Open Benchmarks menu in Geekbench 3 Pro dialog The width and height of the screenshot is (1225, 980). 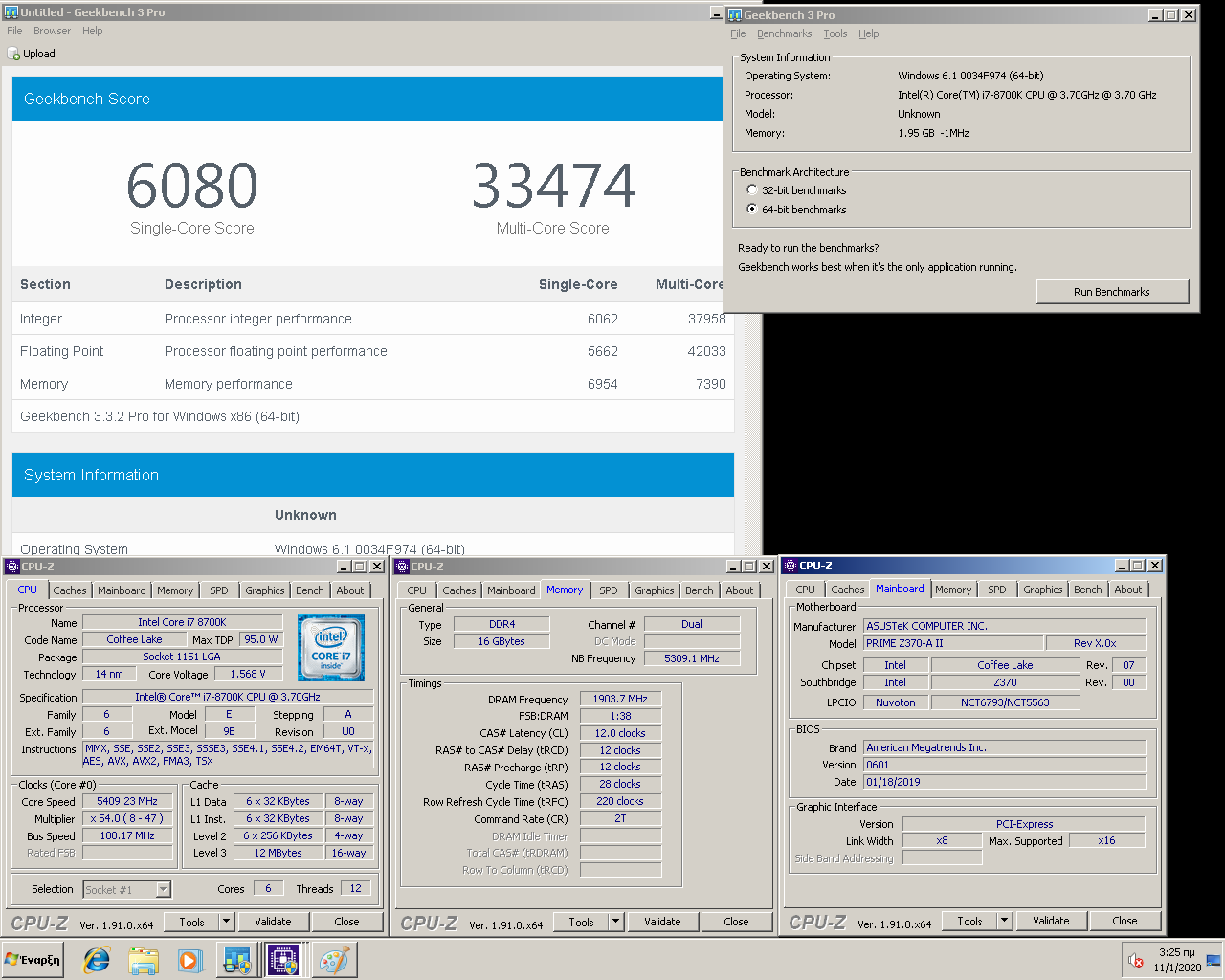click(784, 33)
